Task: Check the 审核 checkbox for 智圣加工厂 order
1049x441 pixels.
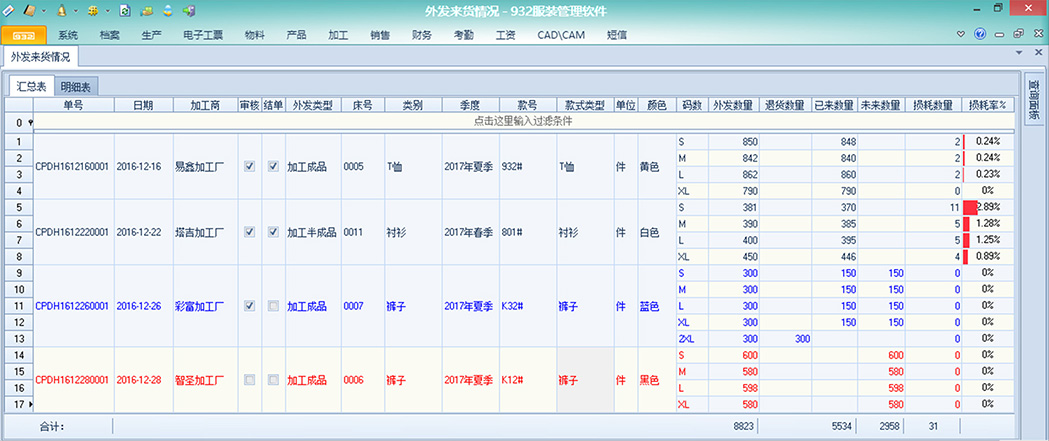Action: (249, 380)
